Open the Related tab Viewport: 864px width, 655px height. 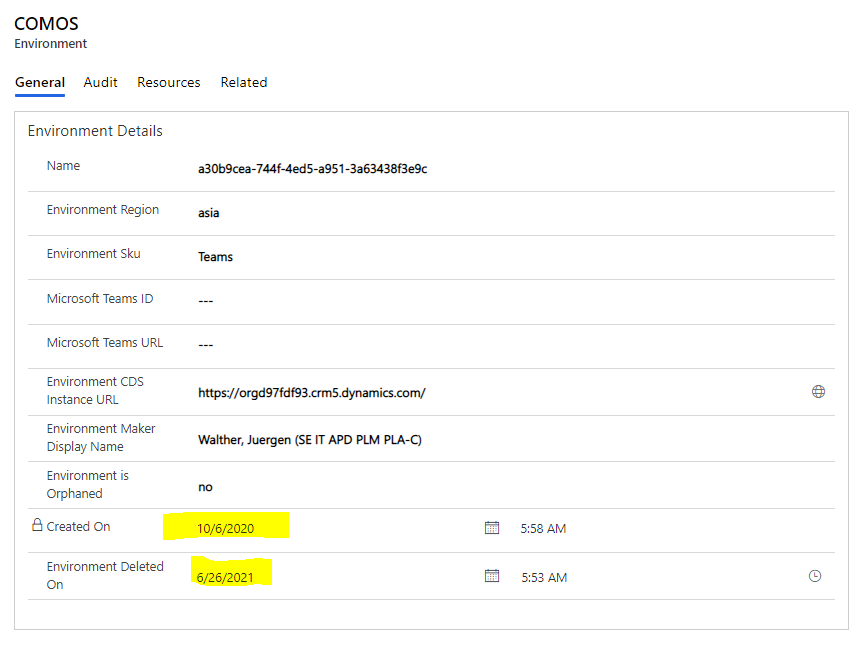244,83
